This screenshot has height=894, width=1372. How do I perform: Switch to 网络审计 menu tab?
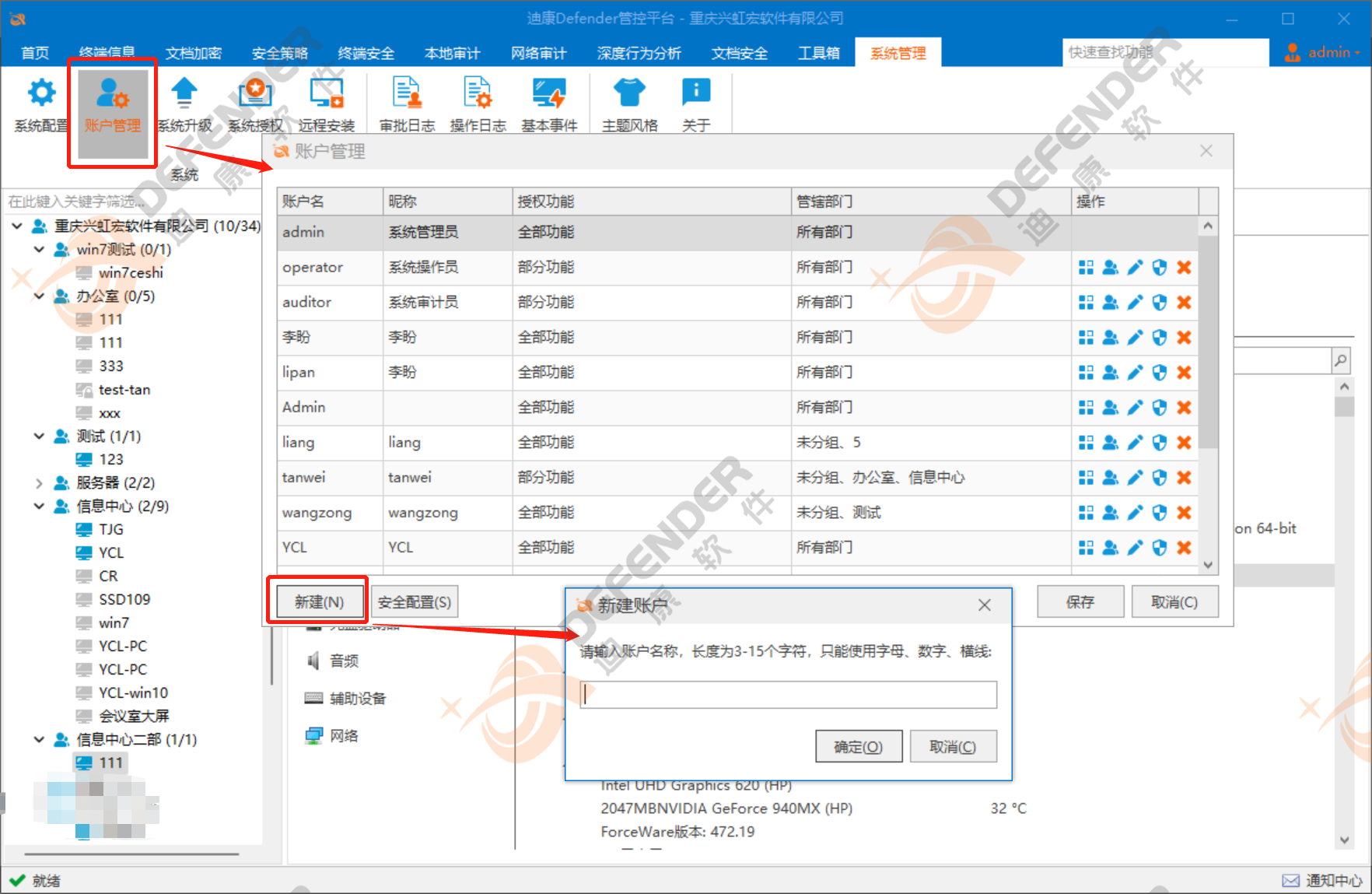pos(539,53)
